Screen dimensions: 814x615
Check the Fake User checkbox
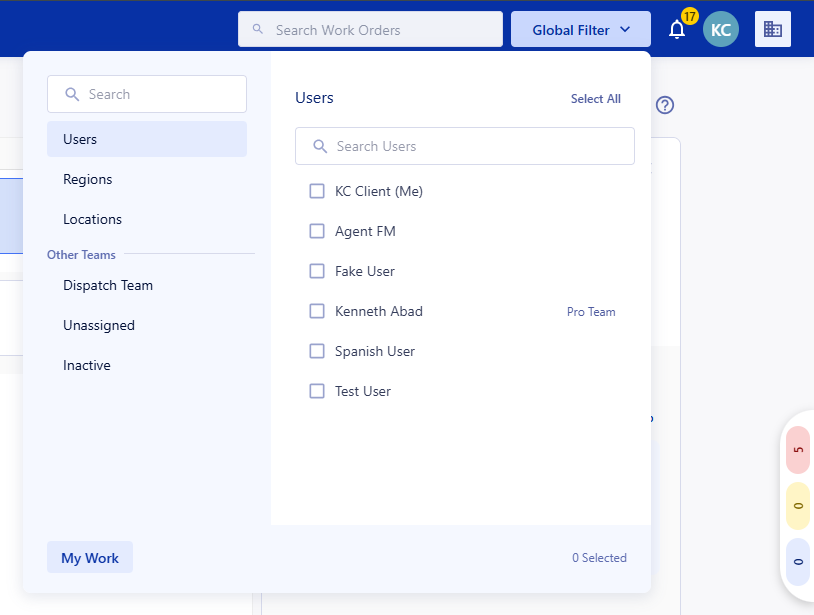317,271
